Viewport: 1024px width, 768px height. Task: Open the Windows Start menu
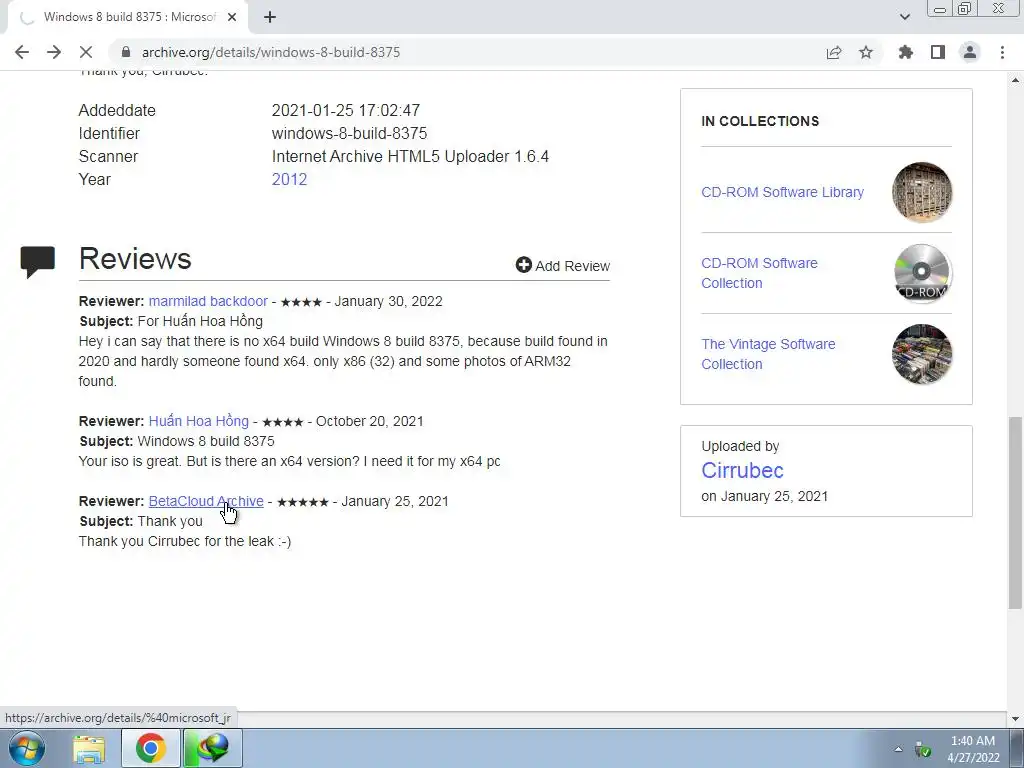tap(25, 748)
